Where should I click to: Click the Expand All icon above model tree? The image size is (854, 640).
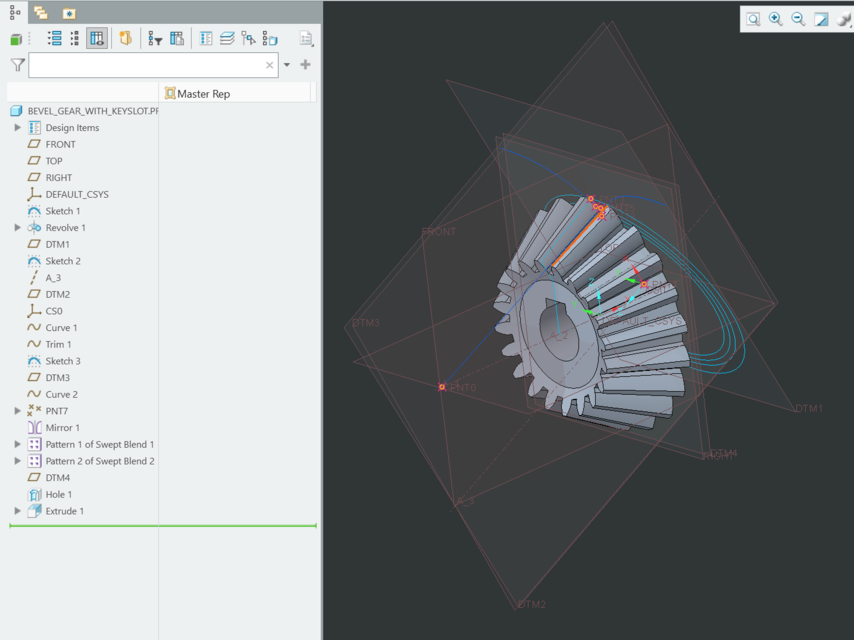tap(56, 38)
